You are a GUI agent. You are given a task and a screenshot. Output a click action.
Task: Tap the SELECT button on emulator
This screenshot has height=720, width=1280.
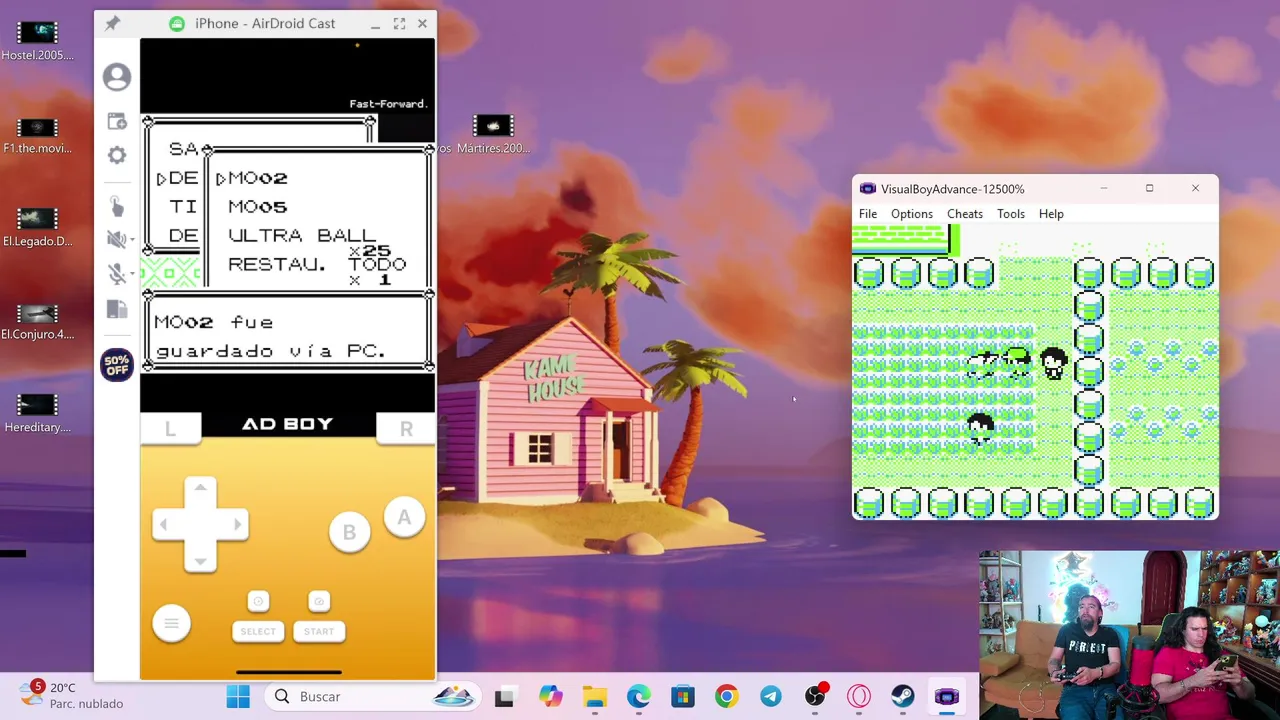click(258, 631)
